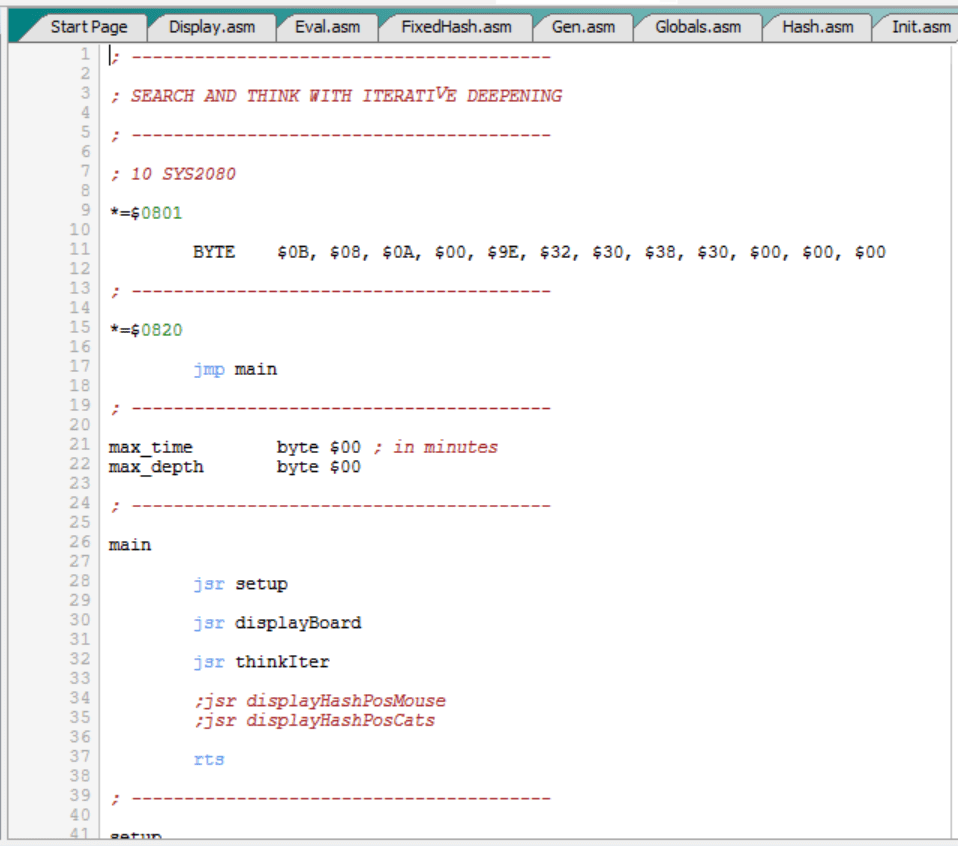Place cursor on 'jsr thinkIter' line
Image resolution: width=958 pixels, height=846 pixels.
point(261,662)
